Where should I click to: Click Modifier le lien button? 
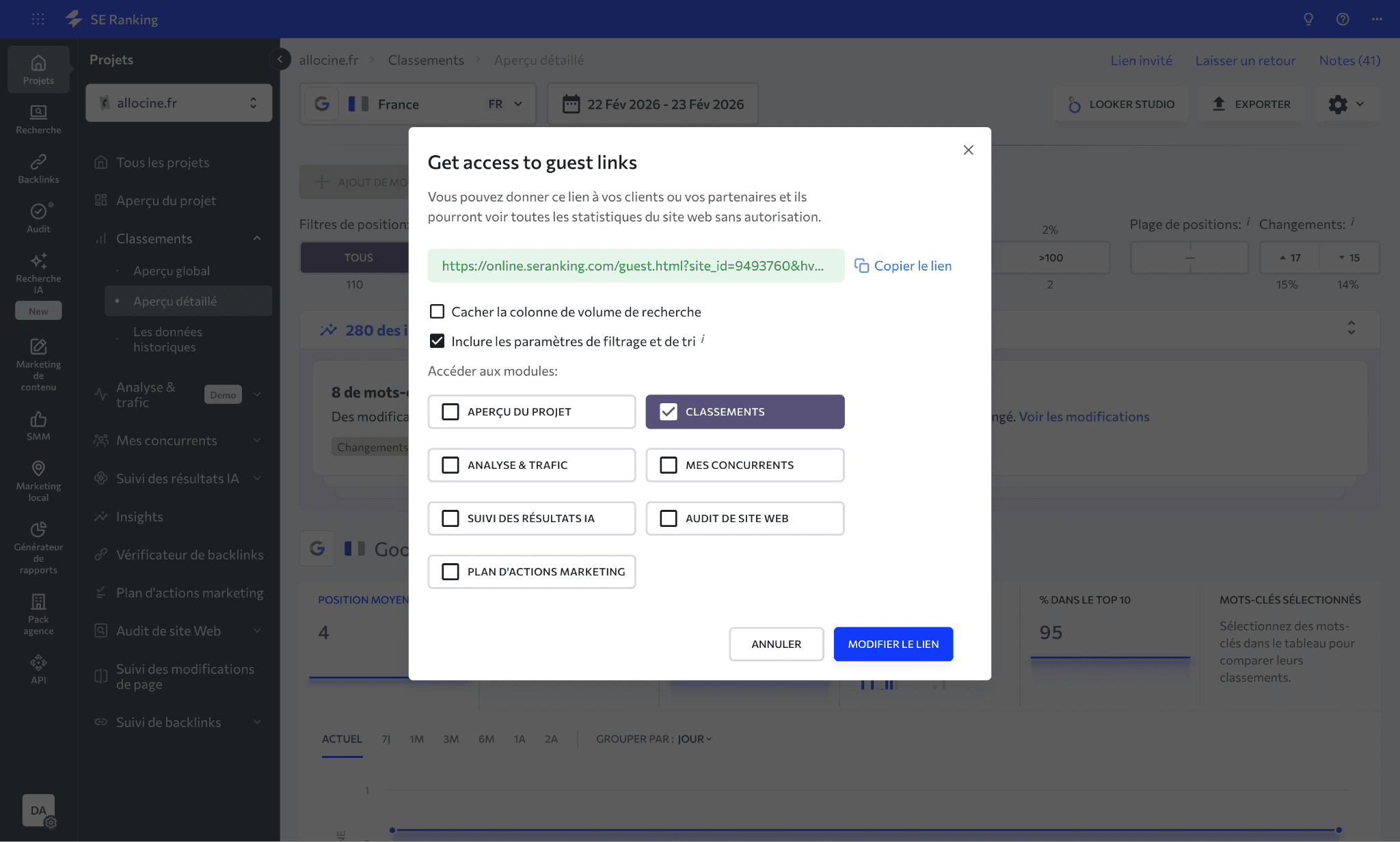click(893, 644)
